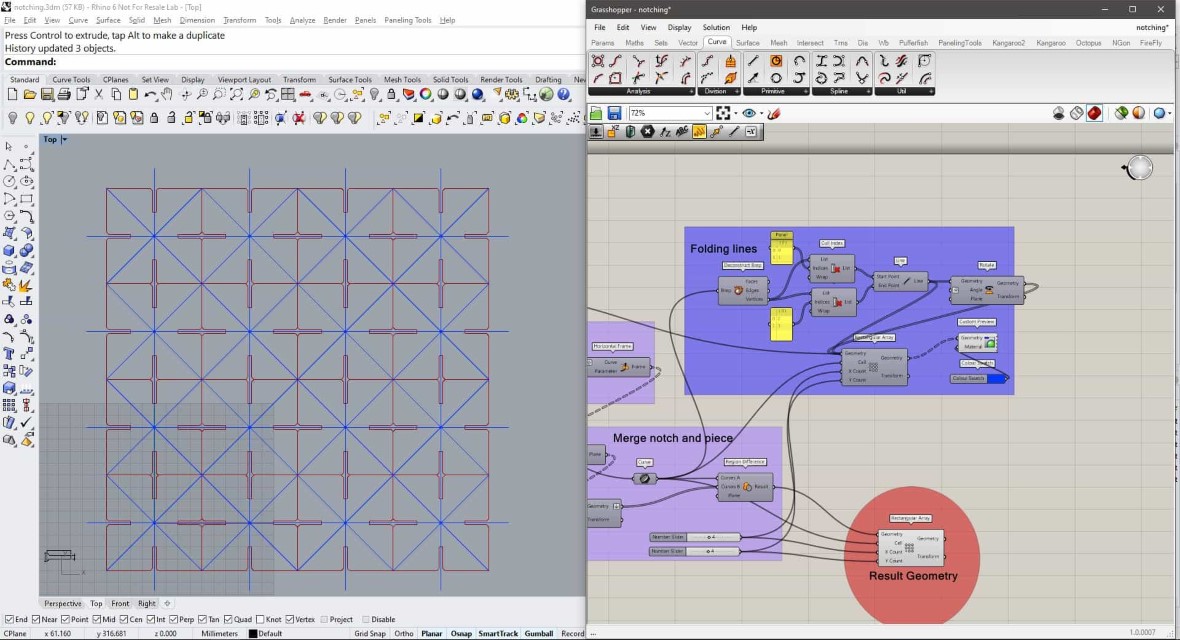Screen dimensions: 1180x640
Task: Click the Planar status bar button
Action: point(431,633)
